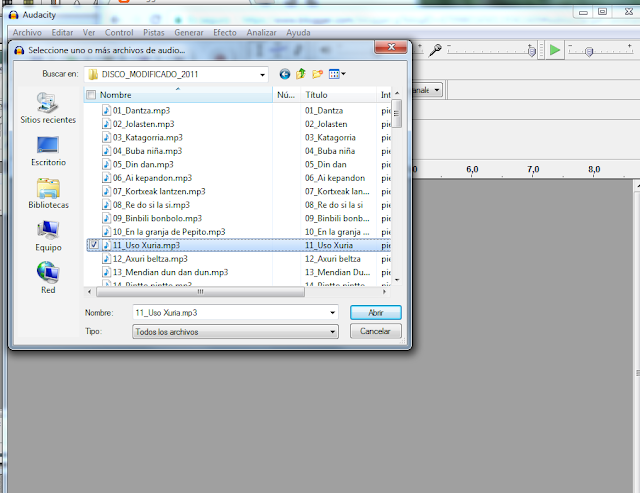The height and width of the screenshot is (493, 640).
Task: Click the Nombre filename input field
Action: pos(231,313)
